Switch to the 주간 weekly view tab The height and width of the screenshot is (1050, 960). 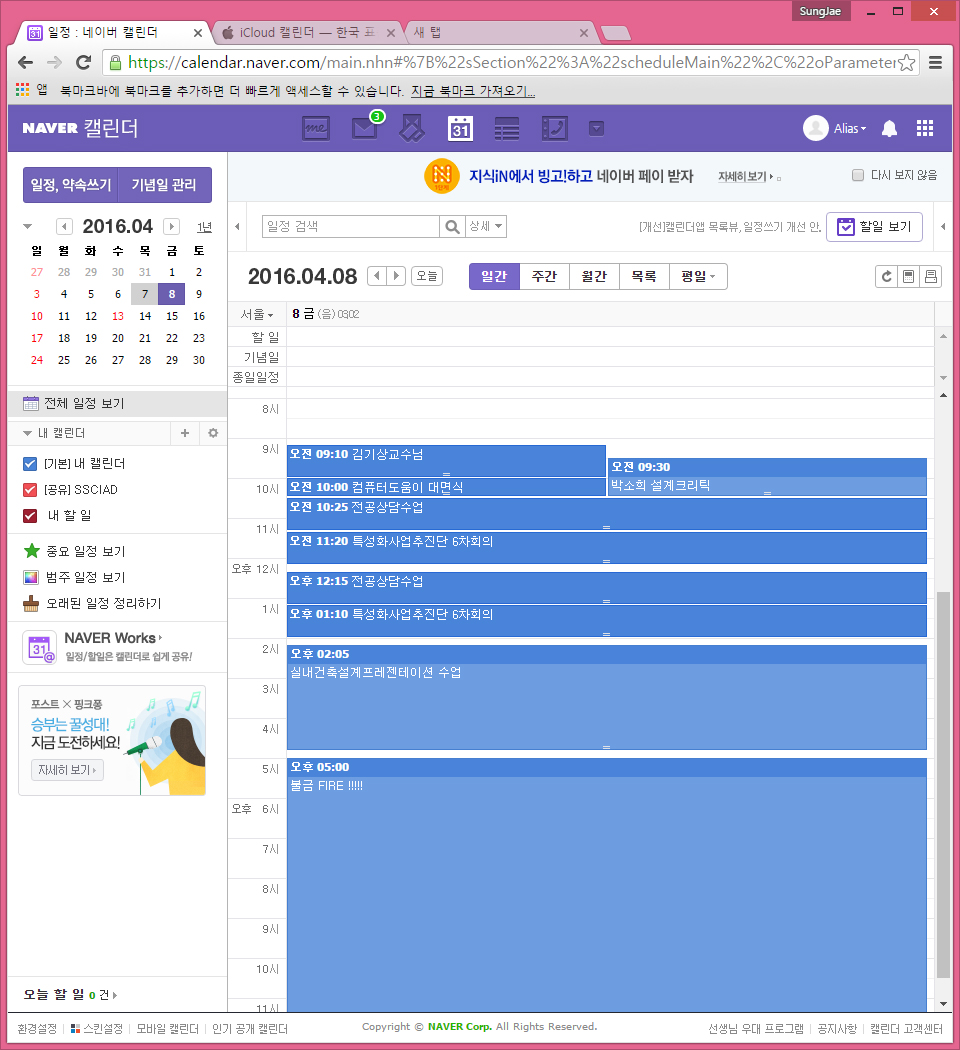[x=544, y=277]
